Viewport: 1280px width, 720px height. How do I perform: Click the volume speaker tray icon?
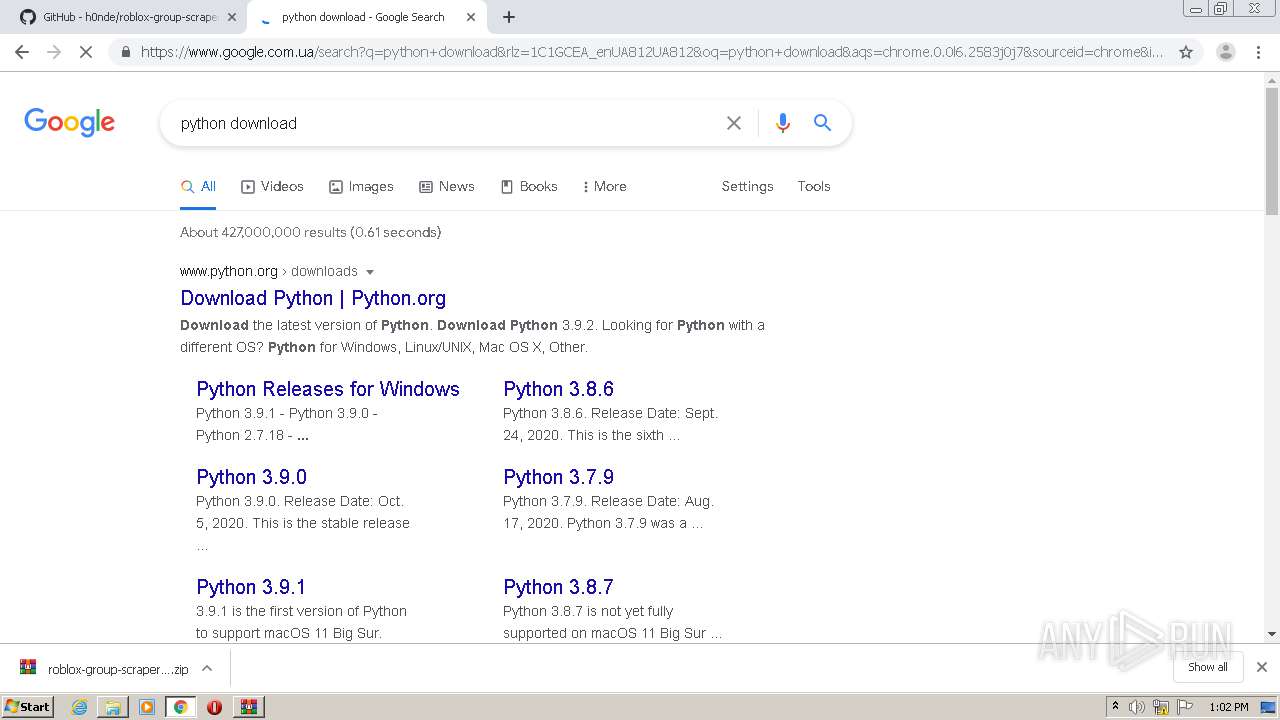1137,707
